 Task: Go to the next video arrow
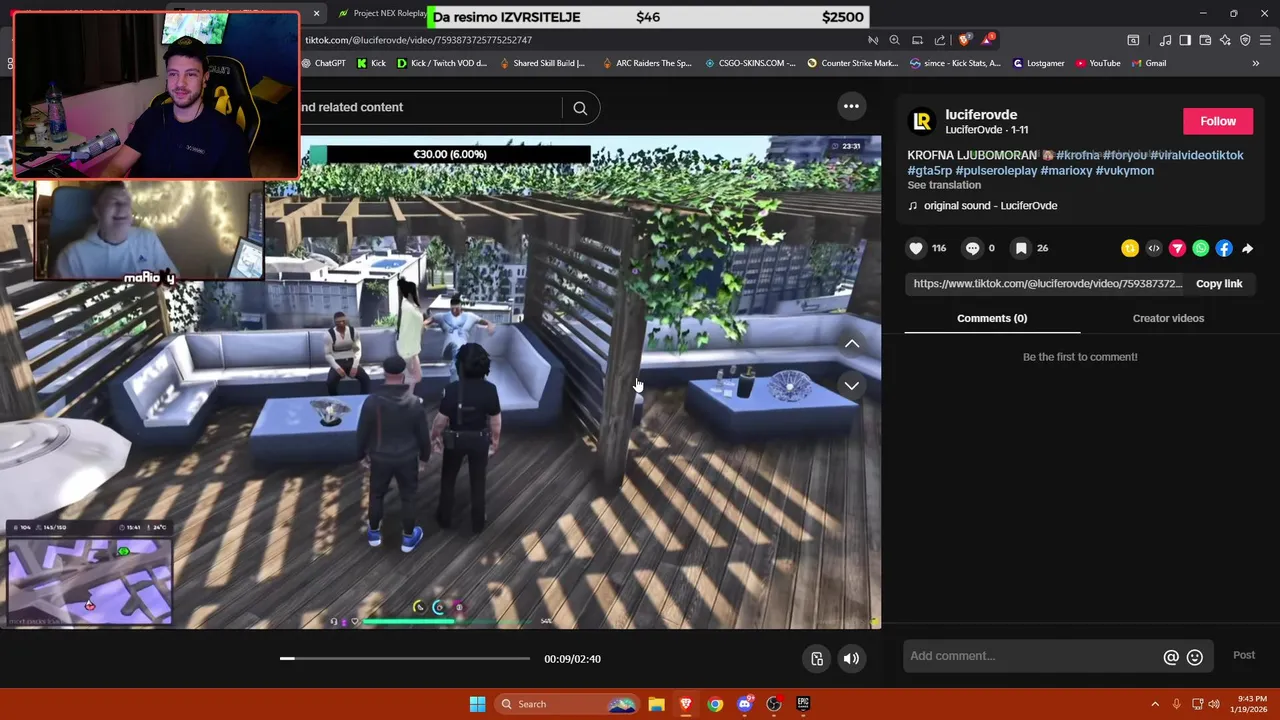click(852, 385)
